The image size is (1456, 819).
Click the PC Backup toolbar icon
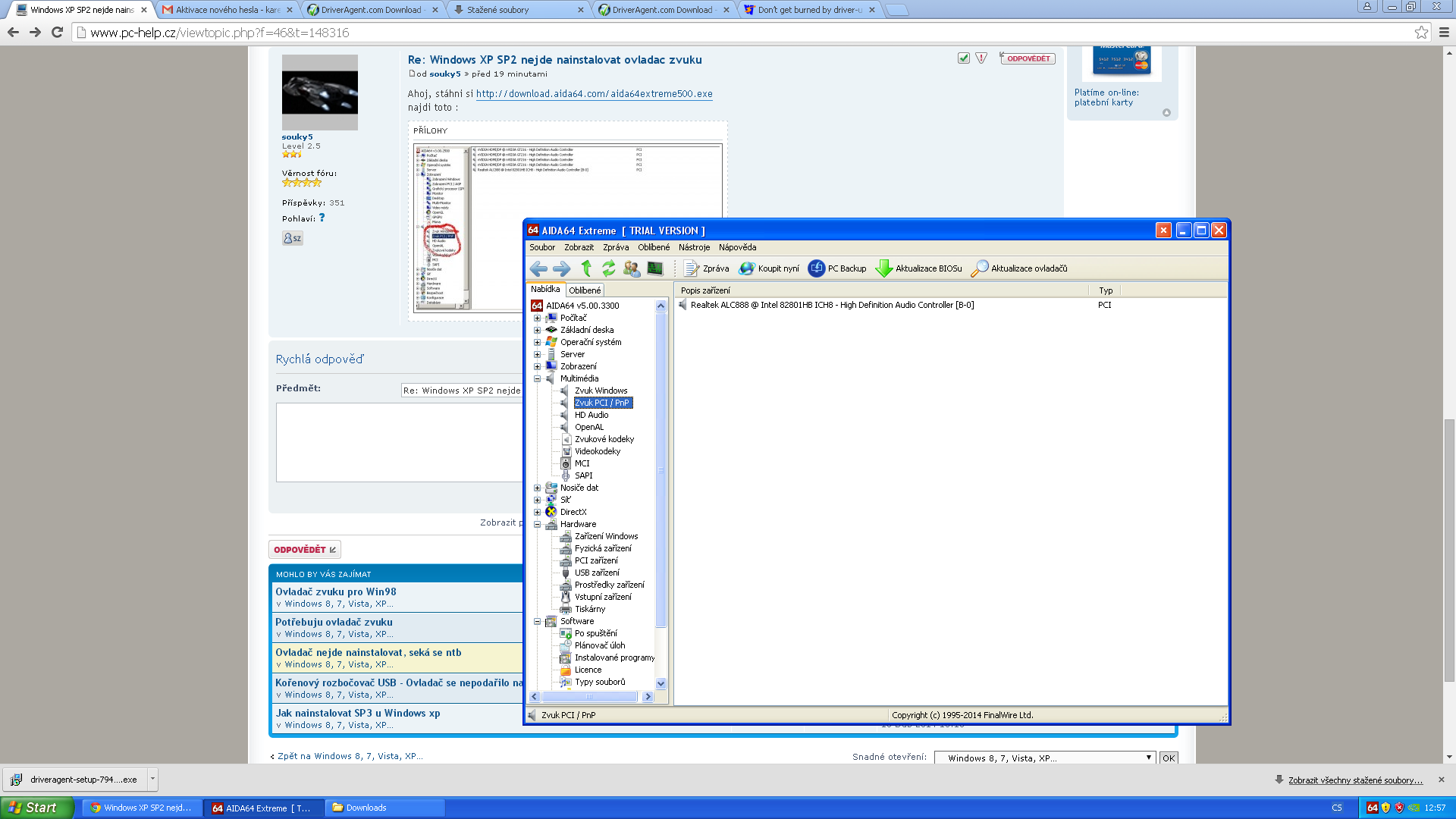point(817,268)
